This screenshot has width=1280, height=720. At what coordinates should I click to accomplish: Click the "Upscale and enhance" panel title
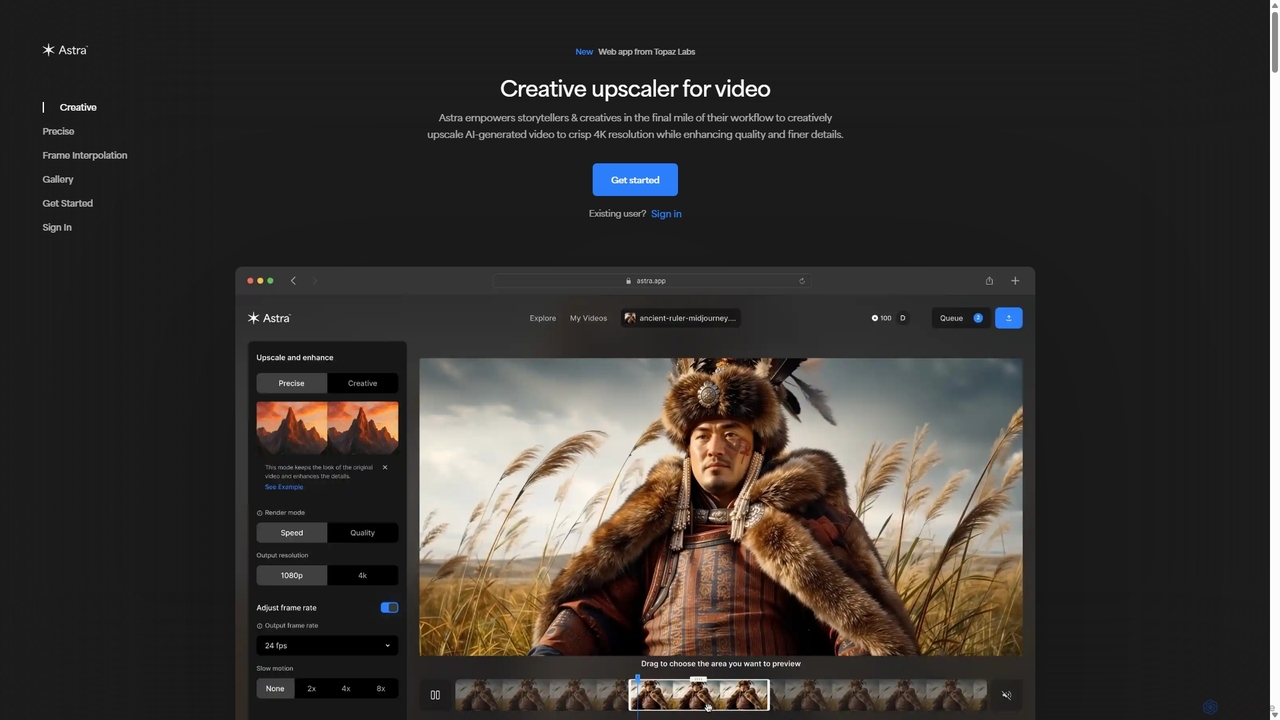pyautogui.click(x=295, y=358)
